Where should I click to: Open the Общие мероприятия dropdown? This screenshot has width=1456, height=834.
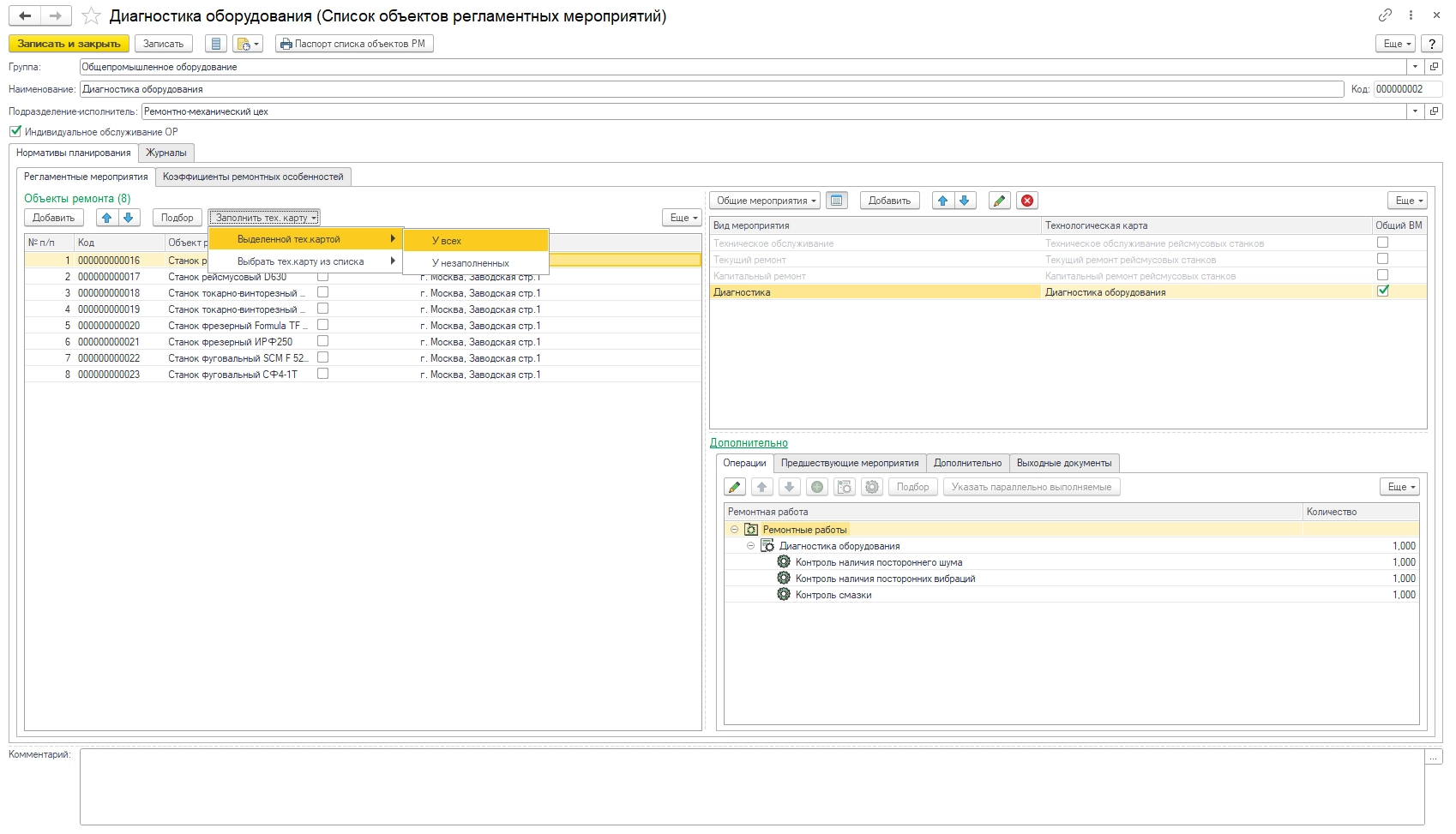(x=765, y=201)
